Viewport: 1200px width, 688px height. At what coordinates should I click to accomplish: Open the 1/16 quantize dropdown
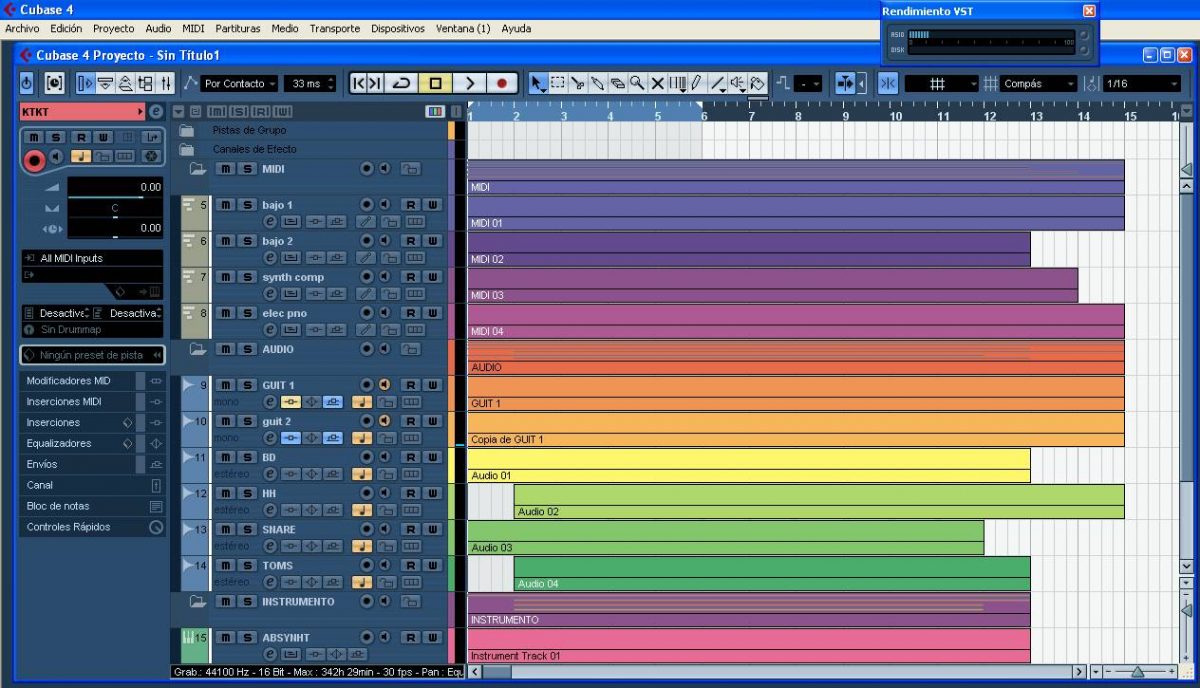coord(1141,84)
